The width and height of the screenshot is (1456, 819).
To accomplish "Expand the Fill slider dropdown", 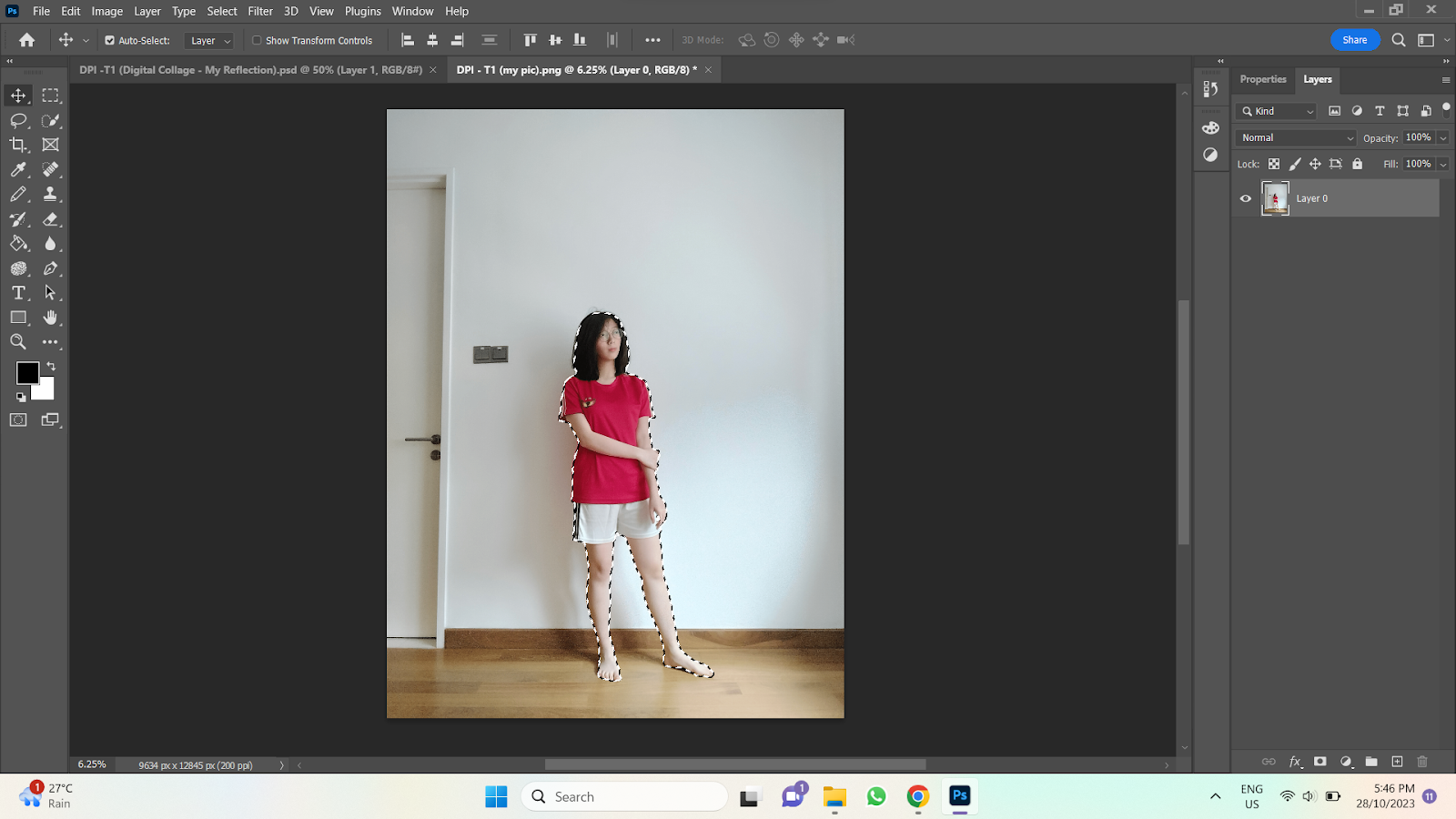I will (x=1443, y=164).
